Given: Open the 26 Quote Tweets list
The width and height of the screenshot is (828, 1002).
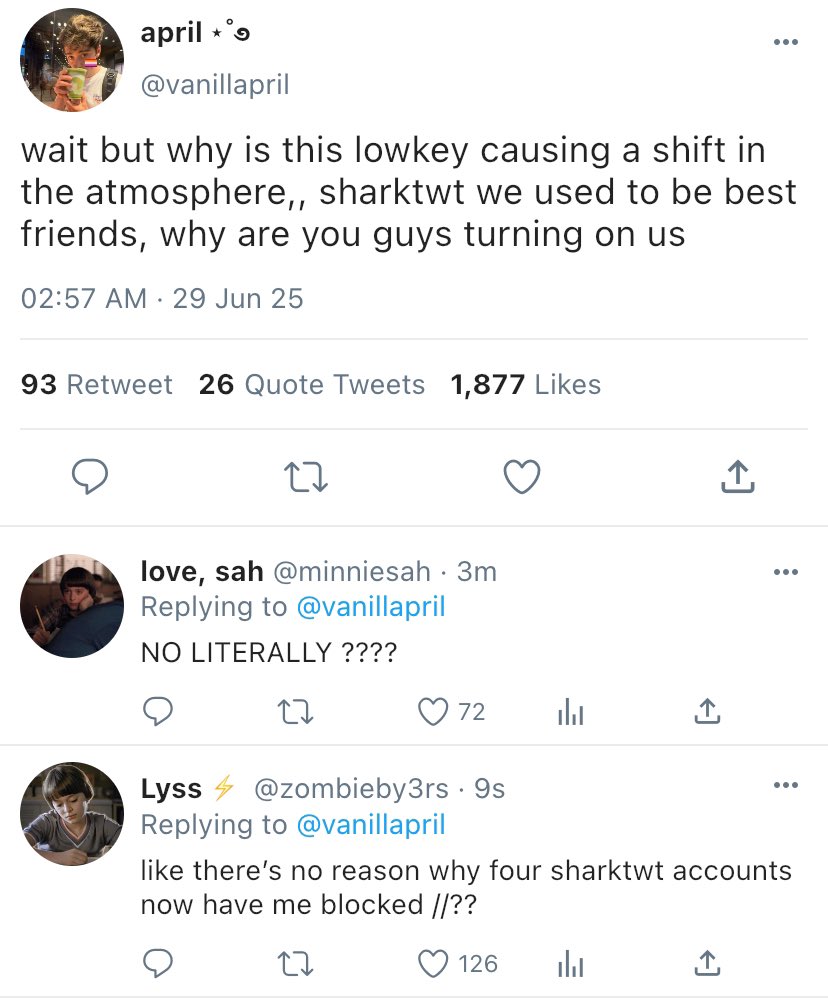Looking at the screenshot, I should (x=311, y=385).
